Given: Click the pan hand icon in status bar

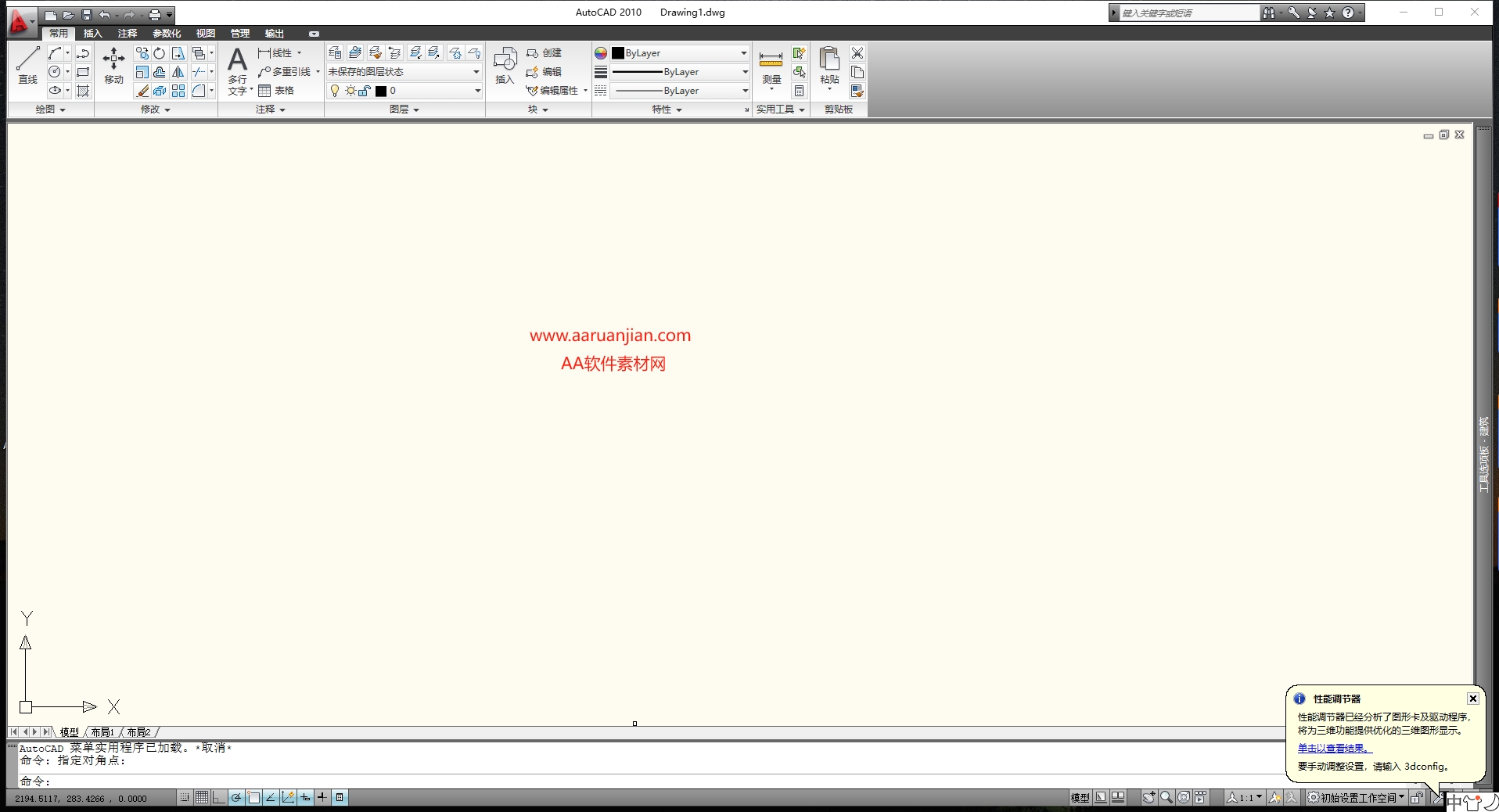Looking at the screenshot, I should (1149, 798).
